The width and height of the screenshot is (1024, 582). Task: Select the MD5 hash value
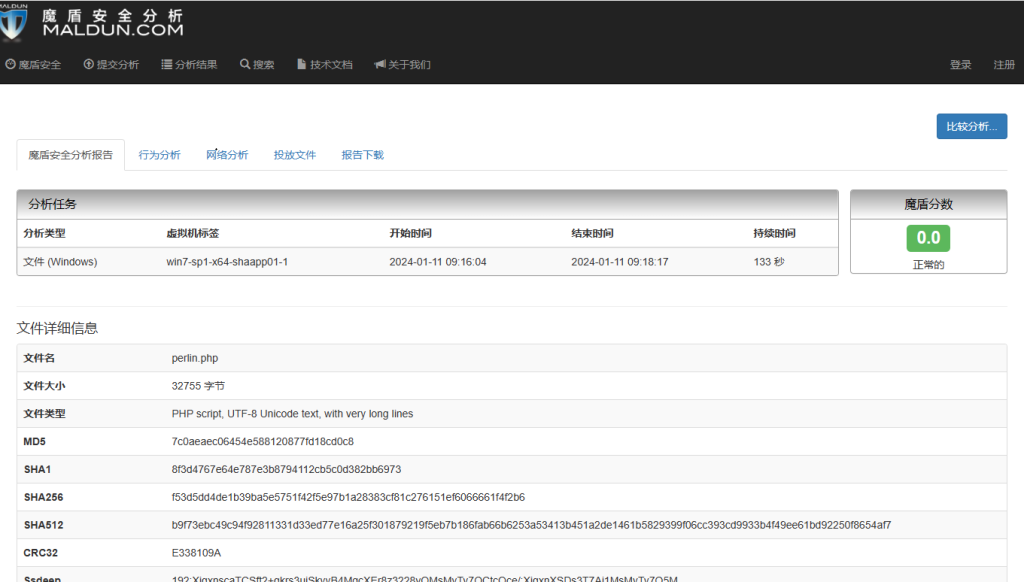[x=265, y=441]
